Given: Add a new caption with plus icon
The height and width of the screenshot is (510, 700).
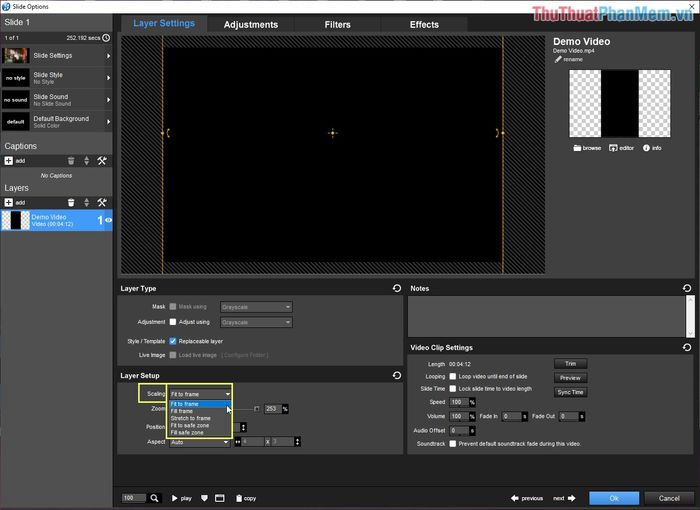Looking at the screenshot, I should point(8,161).
